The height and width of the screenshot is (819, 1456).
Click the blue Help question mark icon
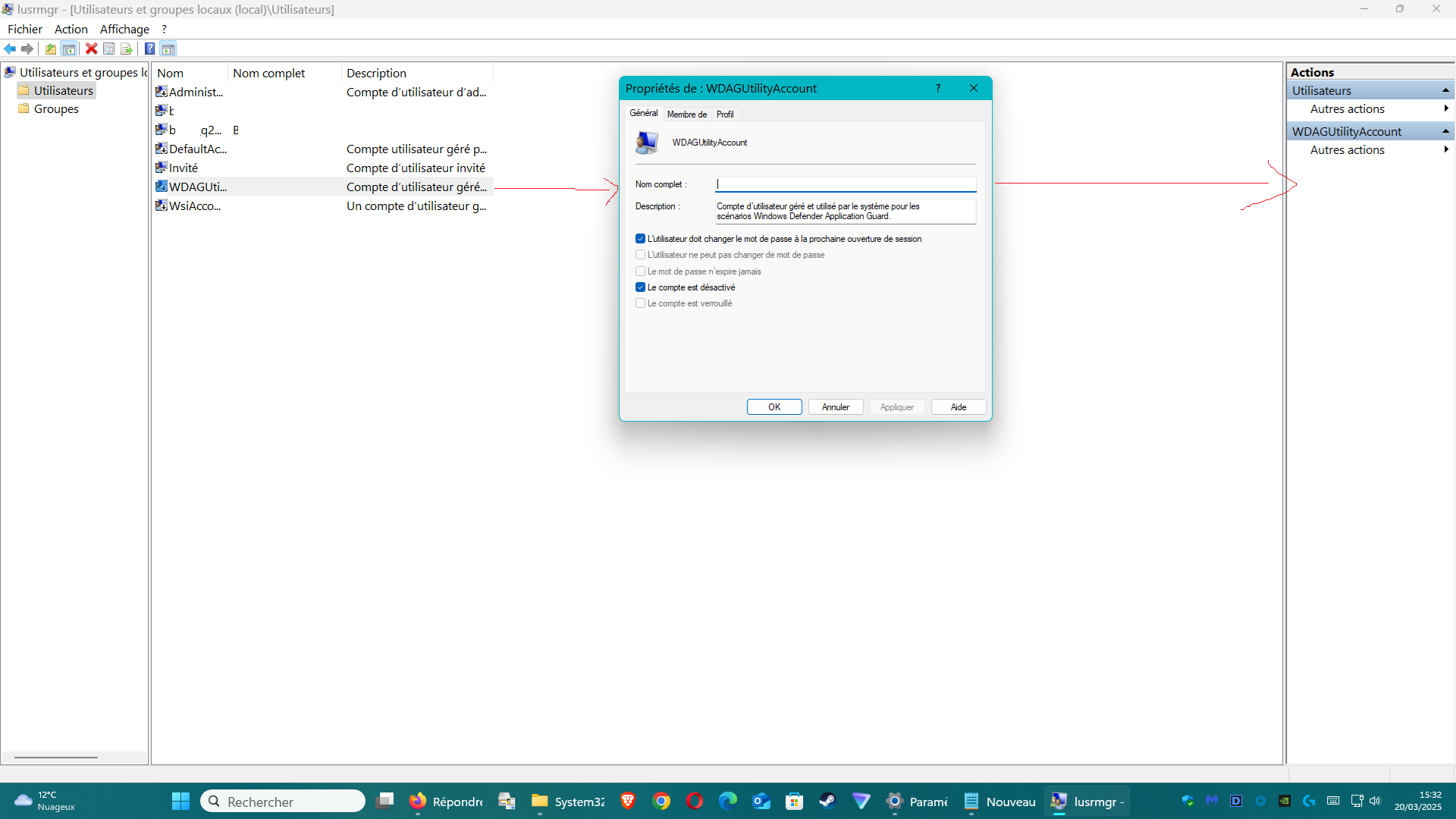click(x=150, y=49)
